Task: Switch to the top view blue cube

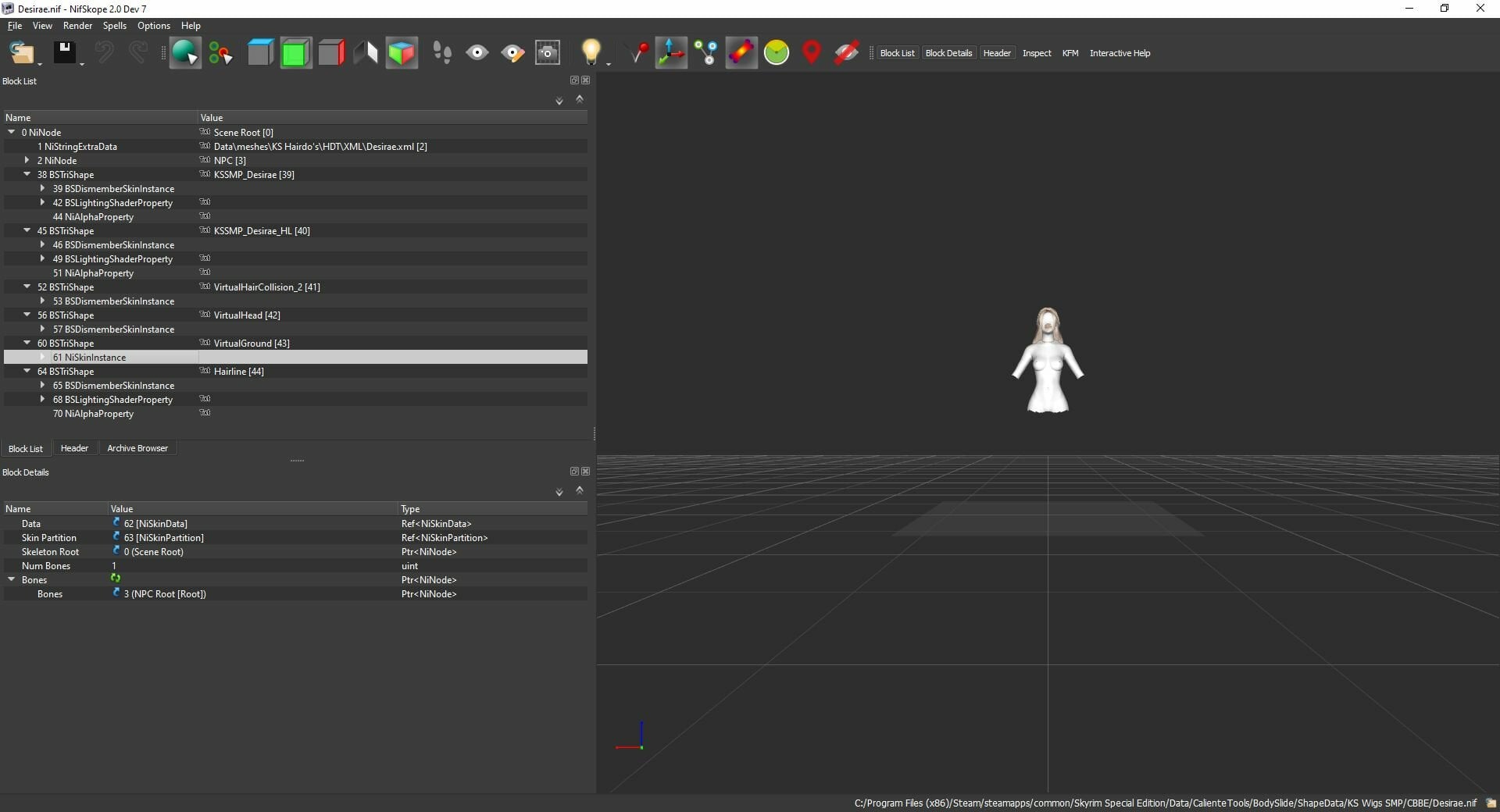Action: (260, 53)
